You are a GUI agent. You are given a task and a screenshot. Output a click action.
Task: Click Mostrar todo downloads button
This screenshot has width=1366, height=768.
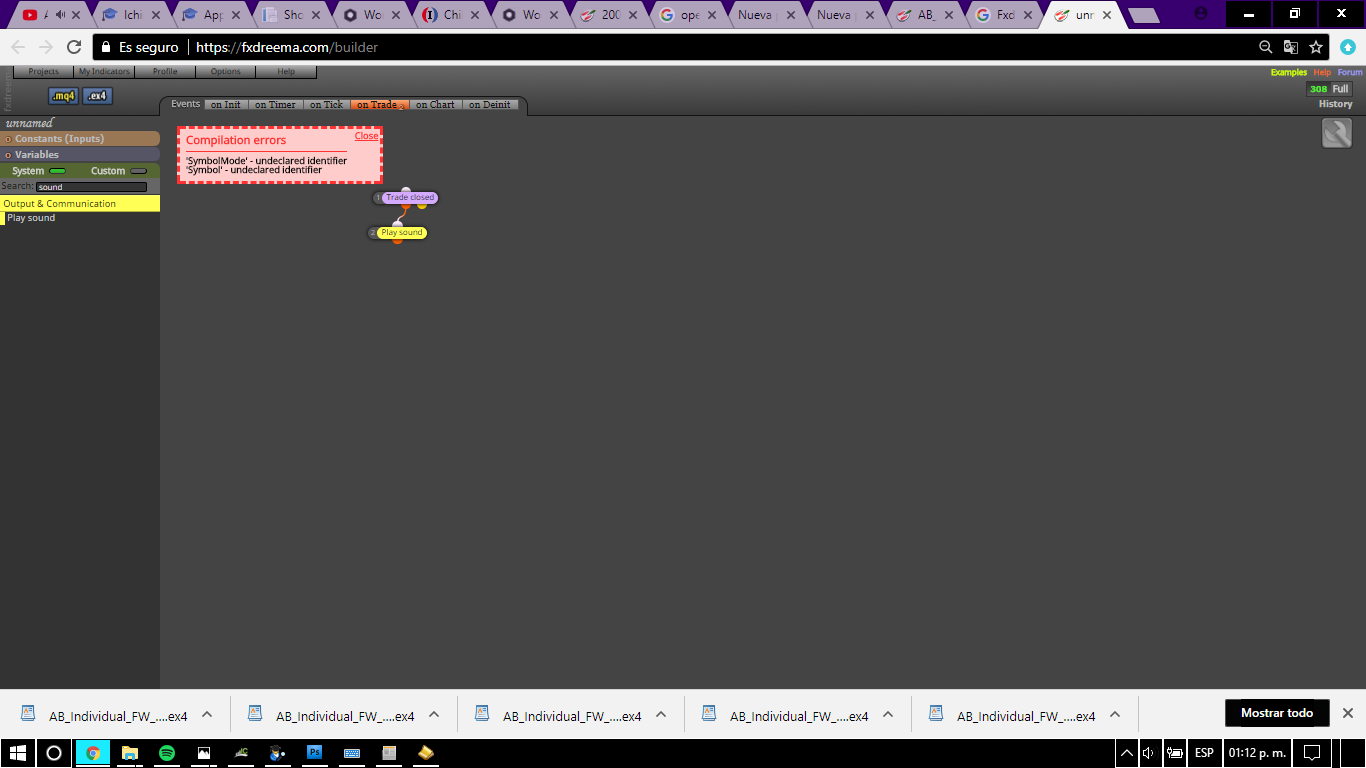(1277, 713)
